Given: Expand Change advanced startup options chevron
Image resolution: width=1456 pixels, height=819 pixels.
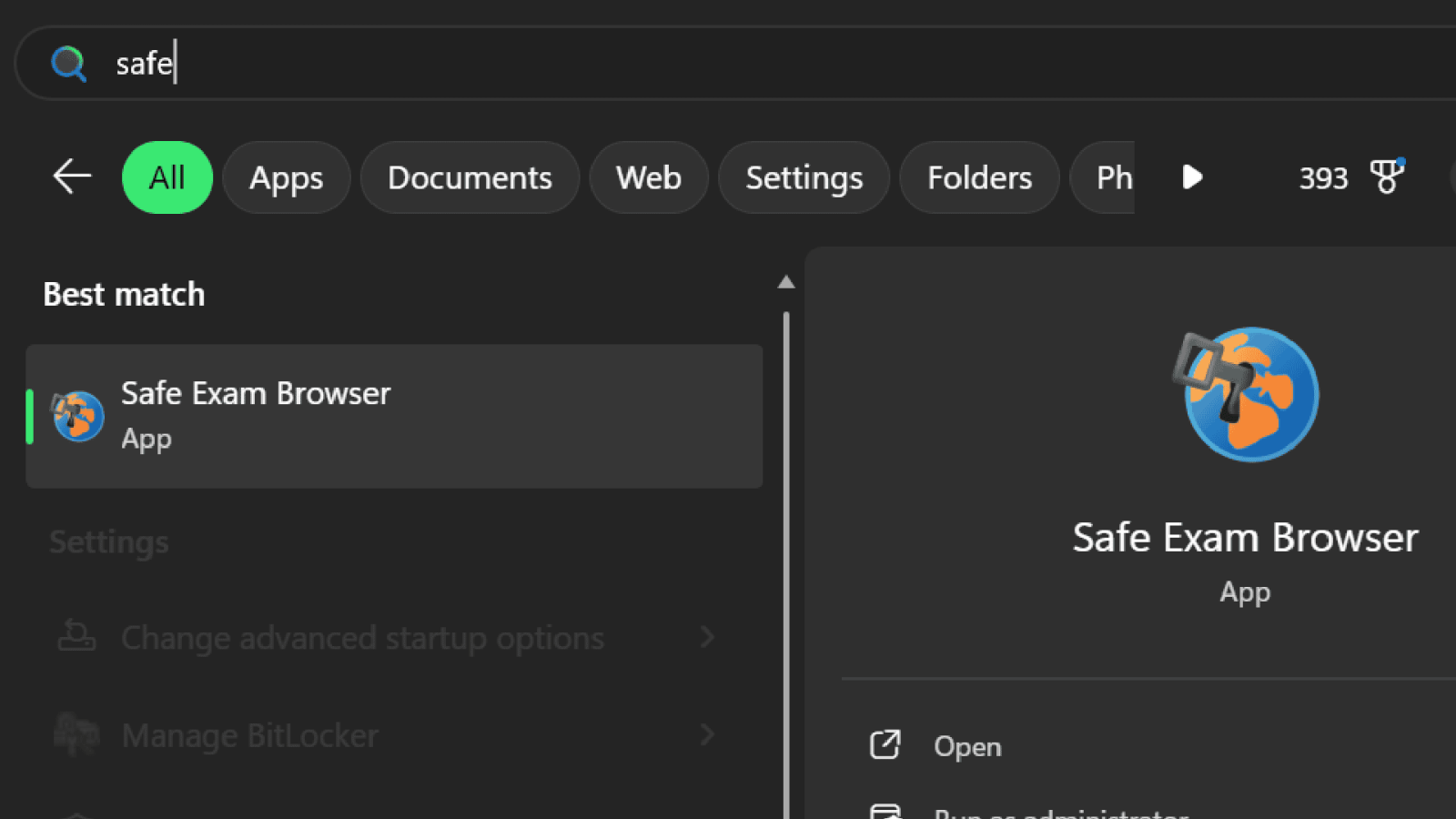Looking at the screenshot, I should tap(707, 637).
